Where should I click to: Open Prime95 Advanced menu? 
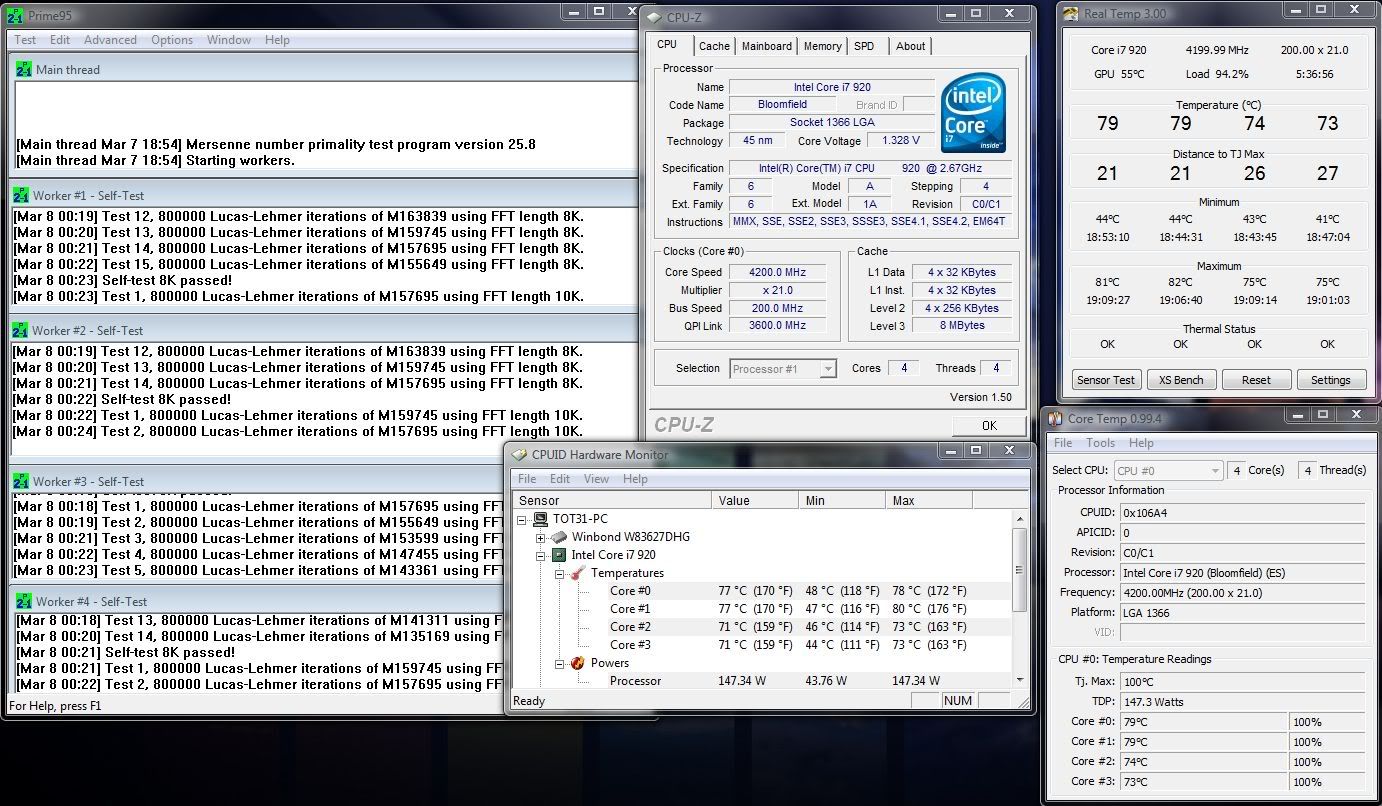coord(110,40)
